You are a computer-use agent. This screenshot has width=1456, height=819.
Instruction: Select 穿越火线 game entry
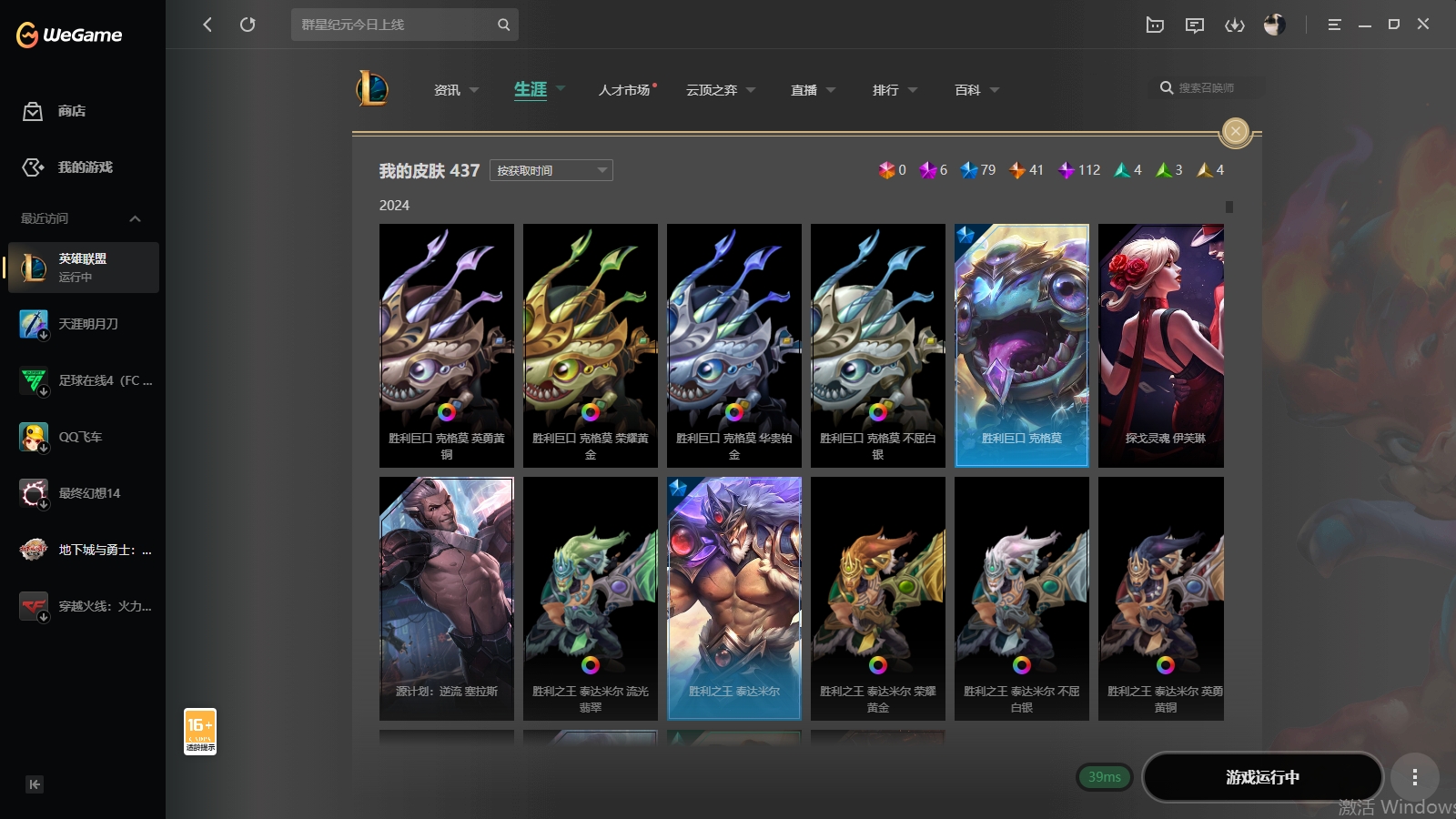pyautogui.click(x=84, y=606)
